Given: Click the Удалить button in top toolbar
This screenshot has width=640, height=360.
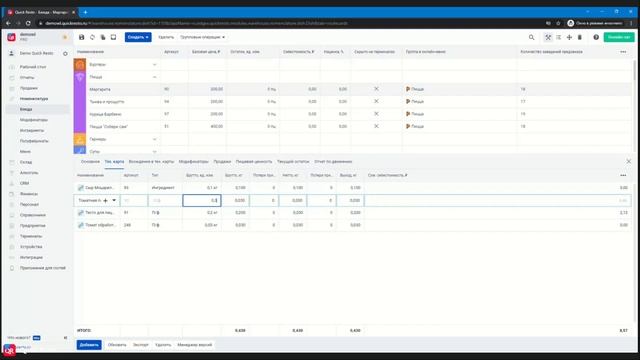Looking at the screenshot, I should click(166, 37).
